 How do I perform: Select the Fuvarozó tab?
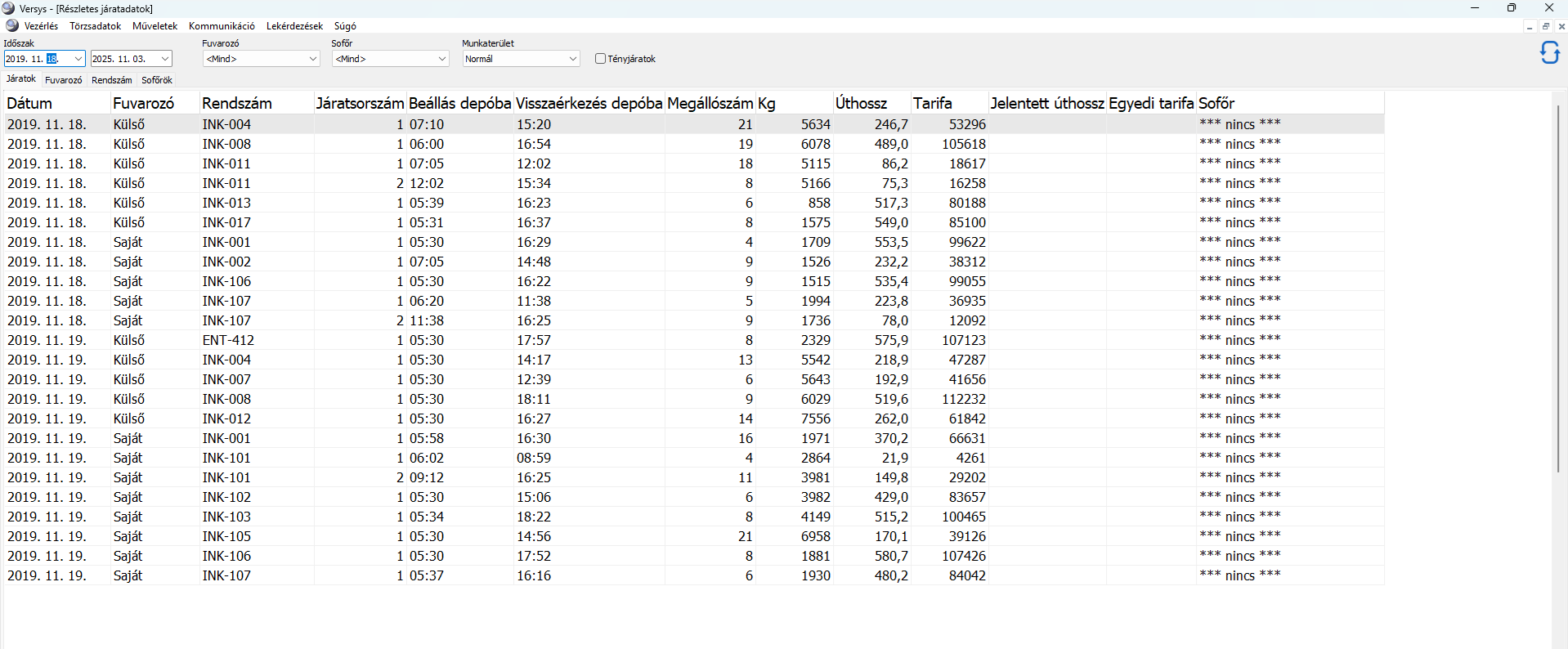pos(63,80)
